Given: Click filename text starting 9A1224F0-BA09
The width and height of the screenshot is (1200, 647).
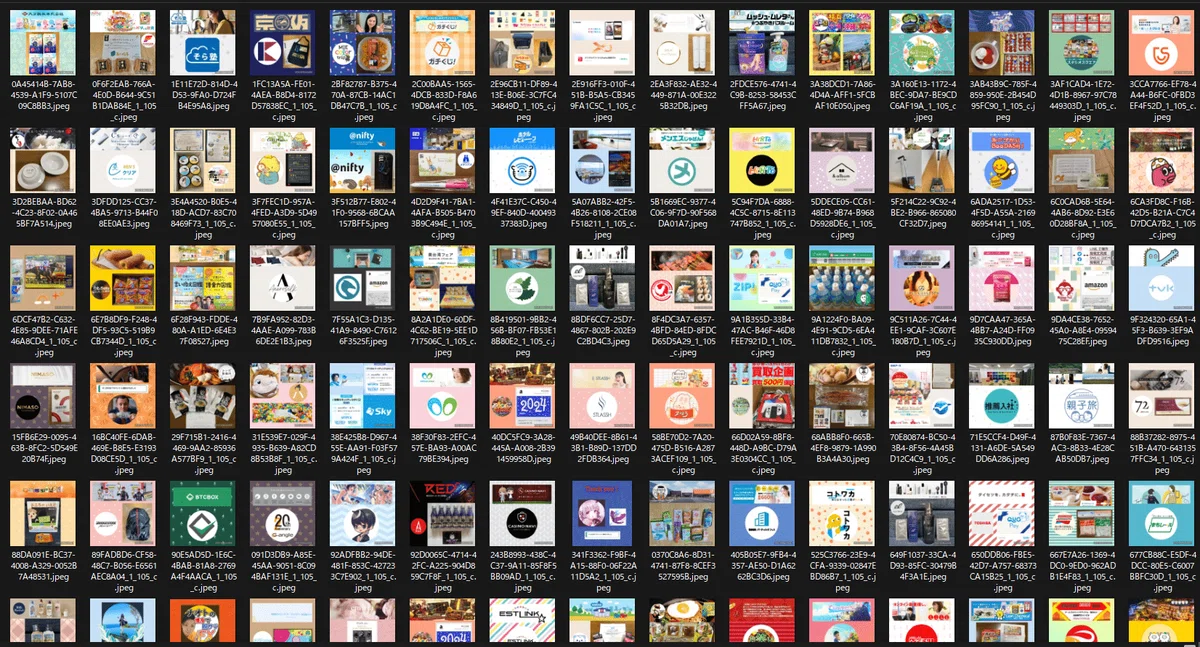Looking at the screenshot, I should [x=843, y=335].
